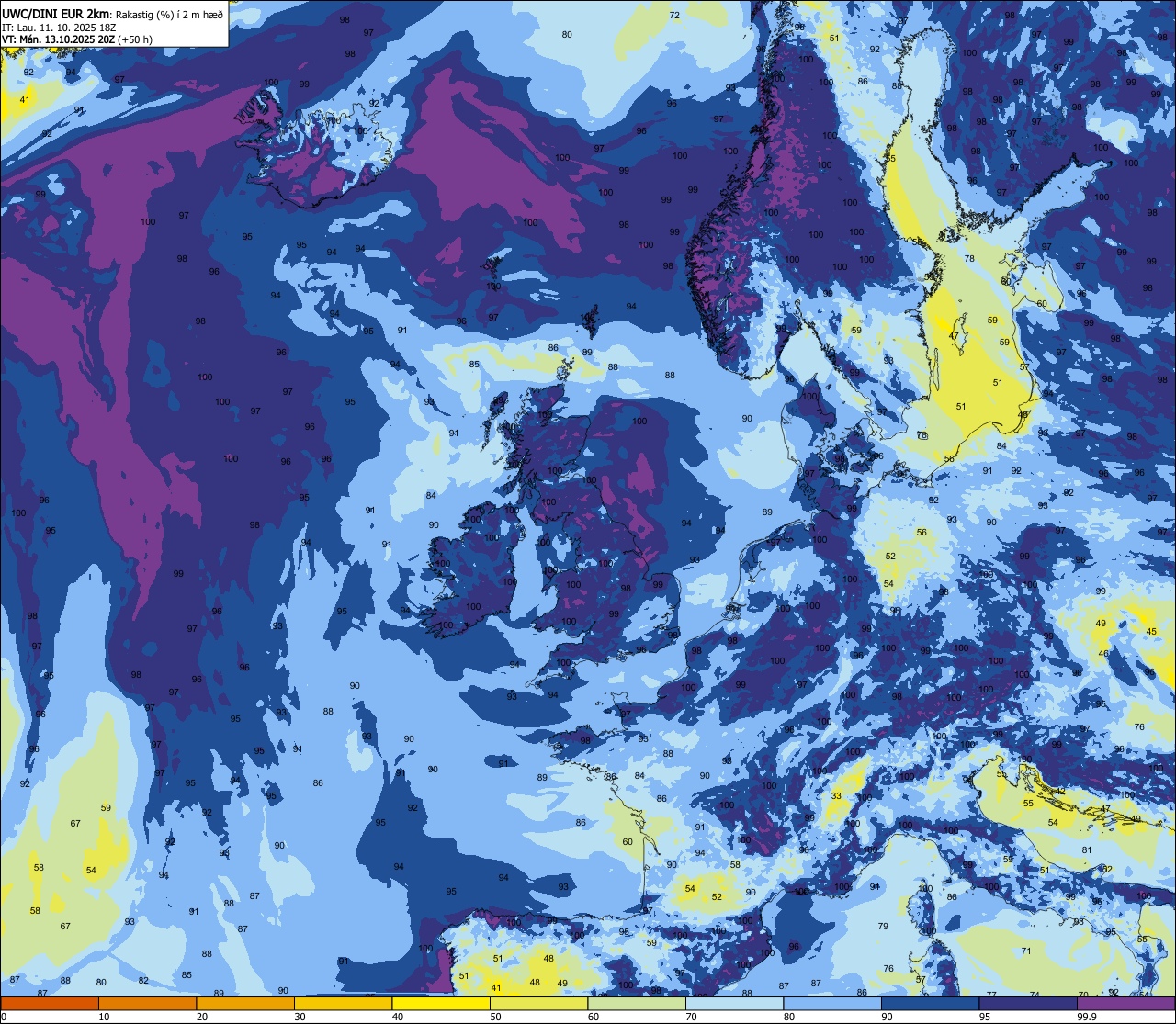Click the medium blue 90–95 legend swatch

[x=930, y=1003]
